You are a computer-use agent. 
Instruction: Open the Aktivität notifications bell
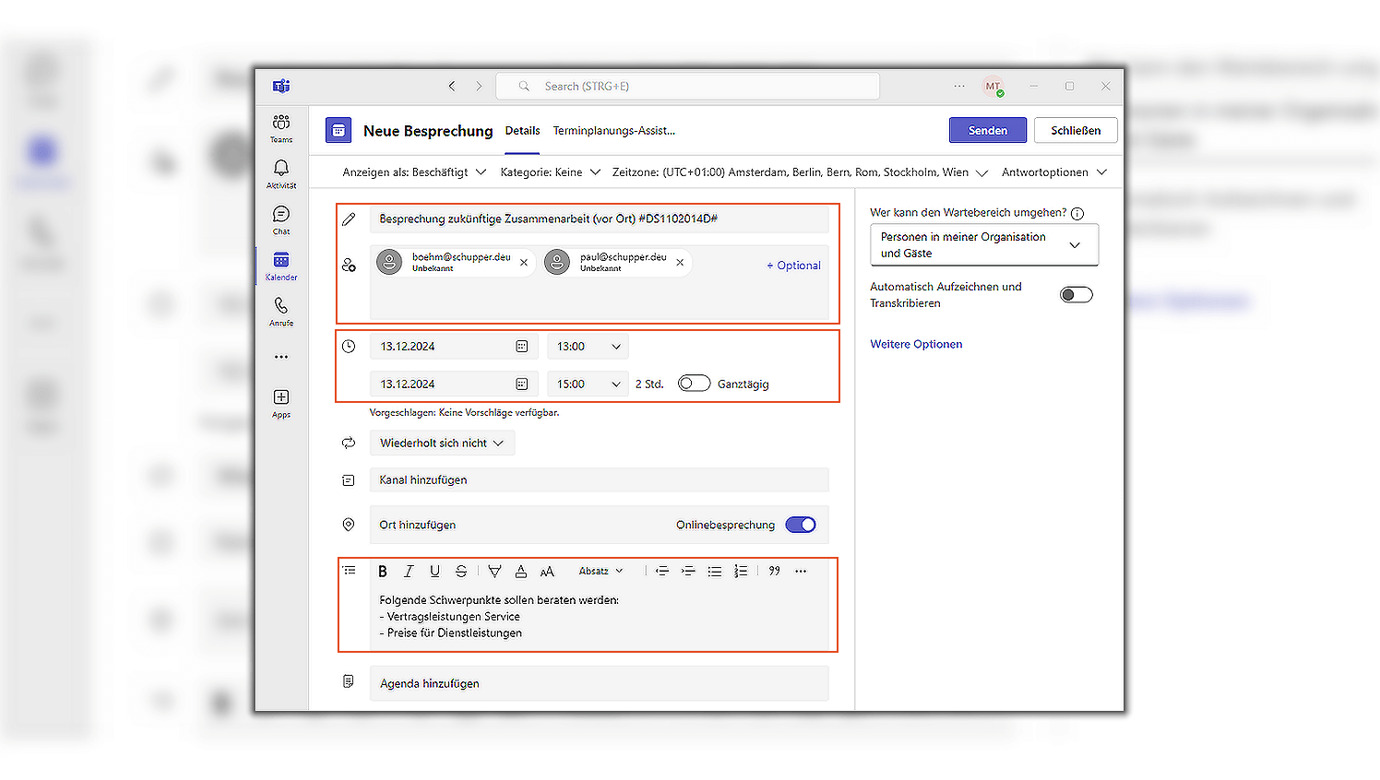[281, 173]
